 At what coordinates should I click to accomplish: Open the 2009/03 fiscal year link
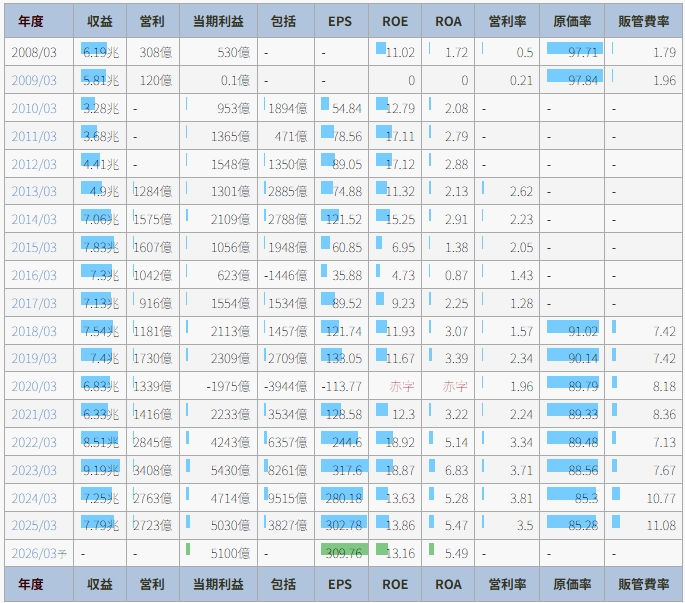point(34,80)
